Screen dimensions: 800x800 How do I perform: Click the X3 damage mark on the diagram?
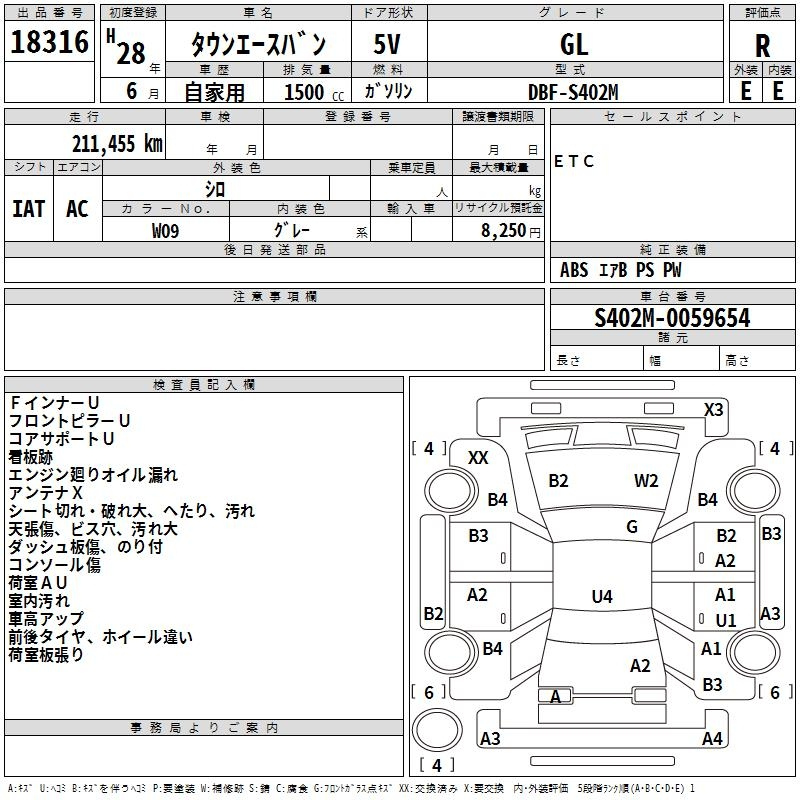pos(713,410)
